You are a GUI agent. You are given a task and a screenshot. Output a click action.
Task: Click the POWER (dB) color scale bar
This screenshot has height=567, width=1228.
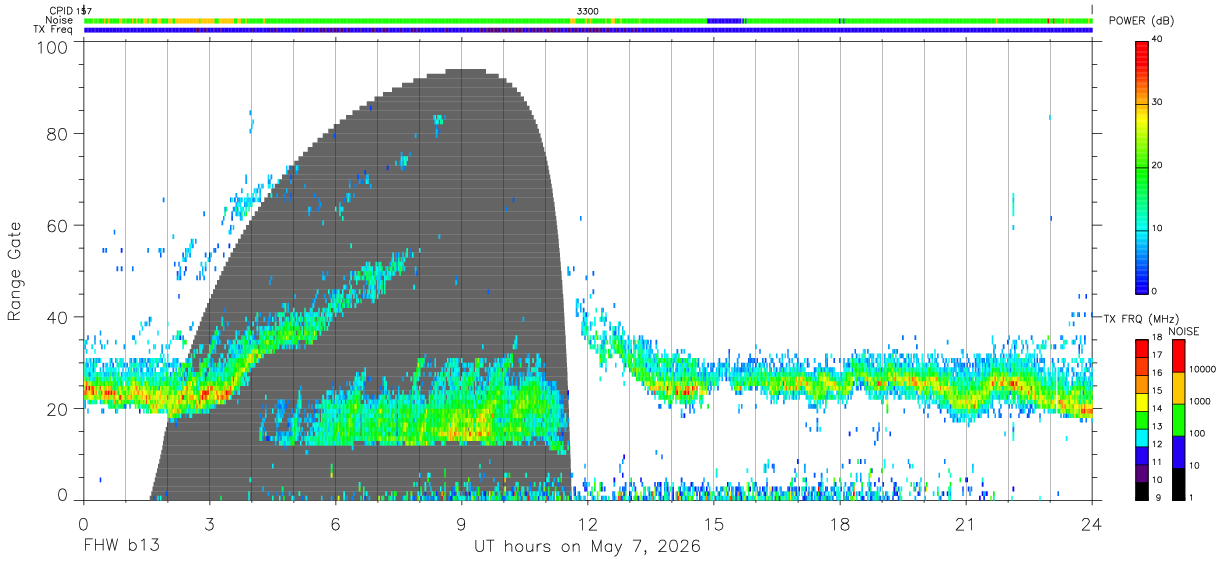[x=1142, y=166]
